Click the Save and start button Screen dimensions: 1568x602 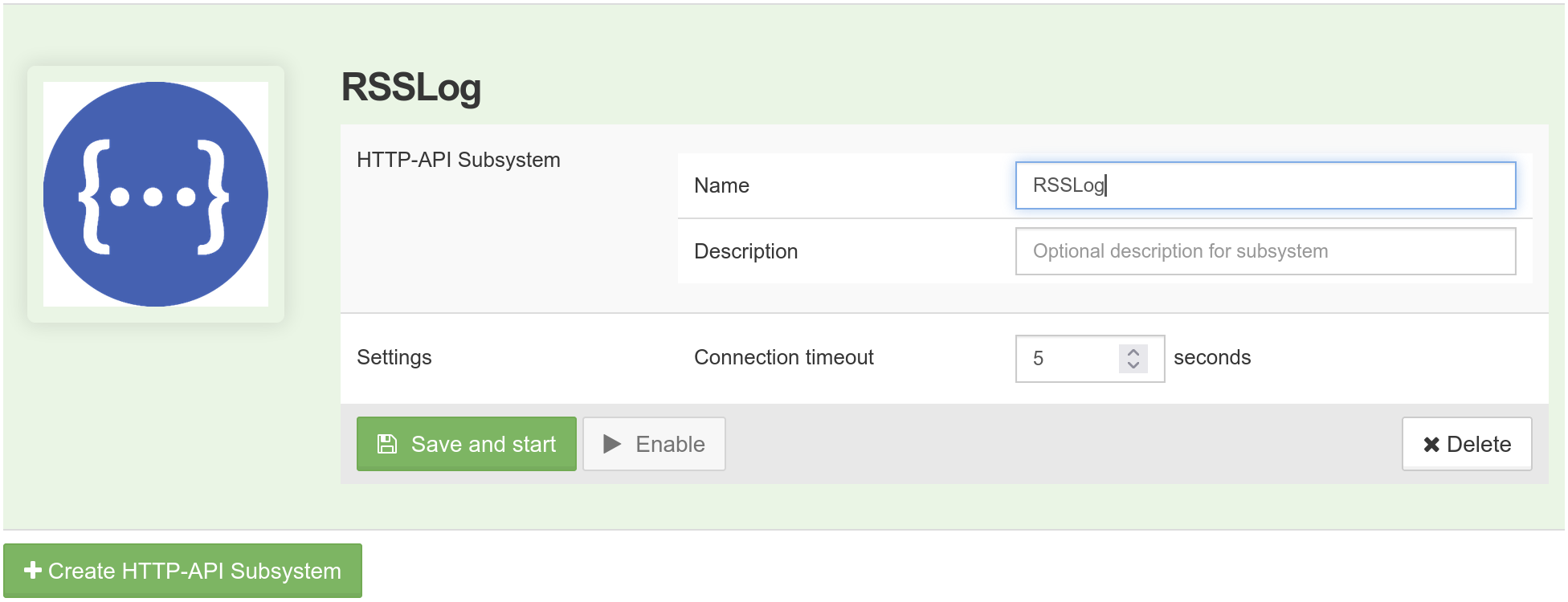[467, 444]
